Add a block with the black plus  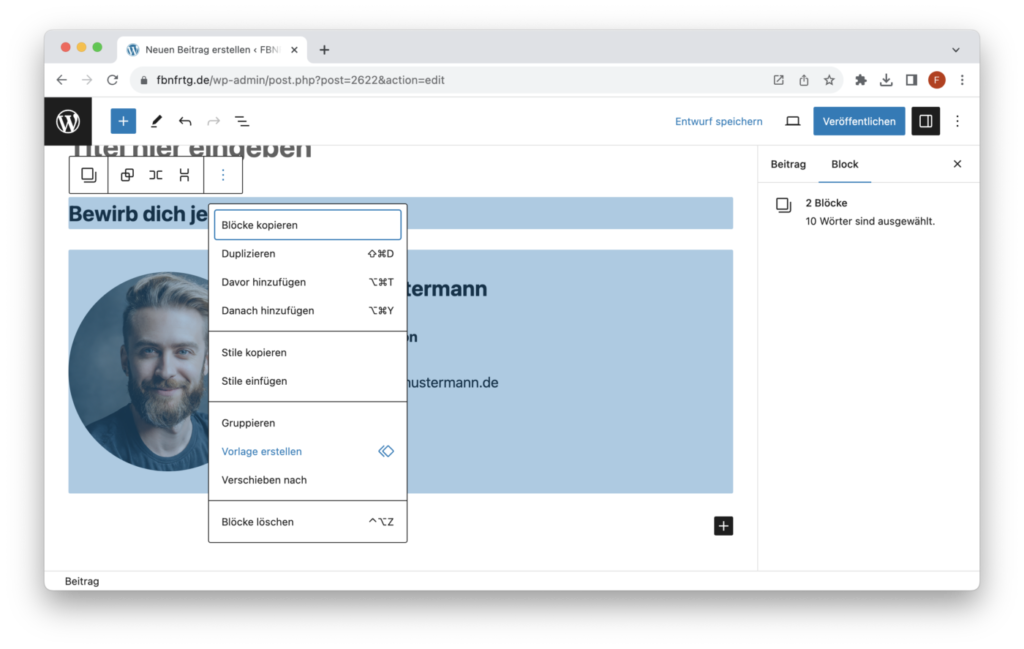(723, 526)
